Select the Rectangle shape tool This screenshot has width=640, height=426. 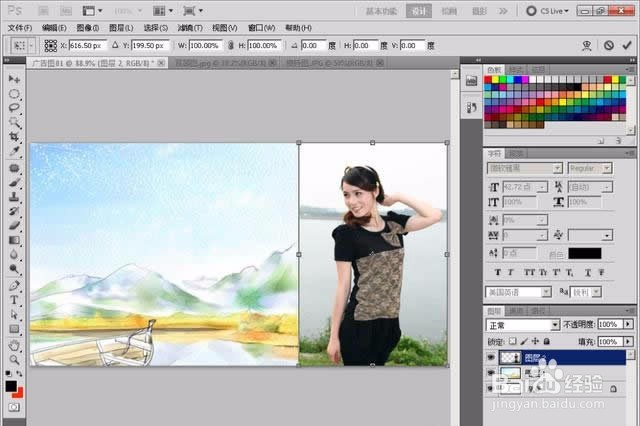pyautogui.click(x=14, y=329)
